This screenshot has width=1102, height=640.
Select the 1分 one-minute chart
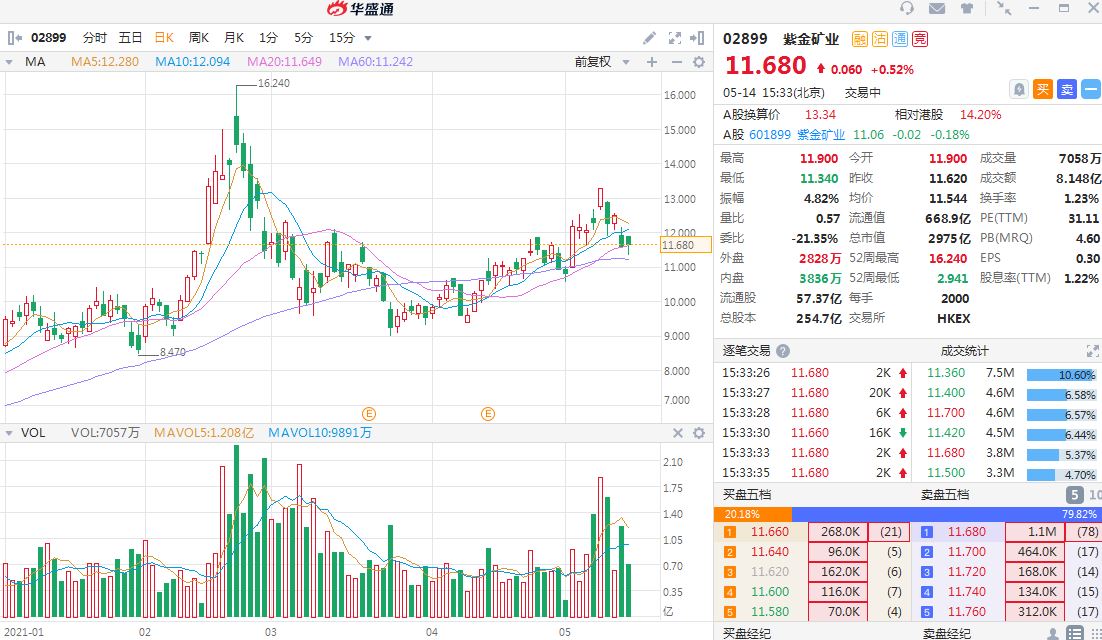coord(268,38)
